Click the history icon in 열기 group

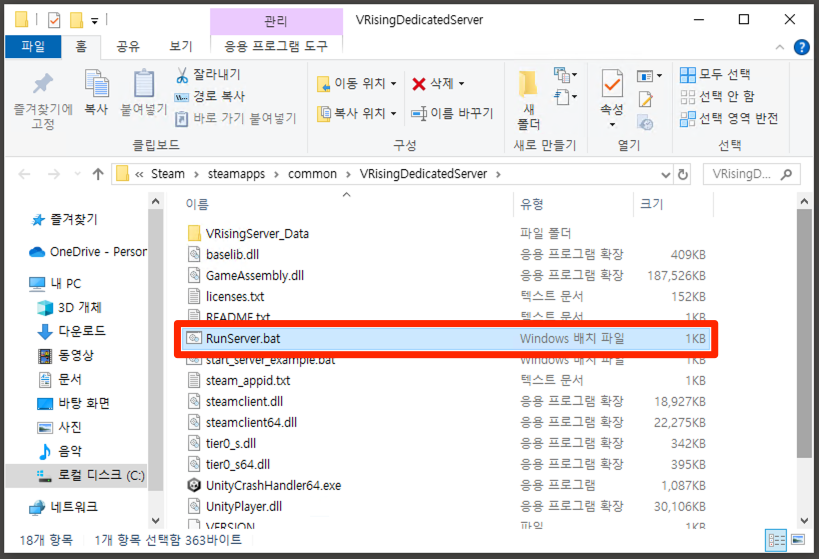coord(646,123)
